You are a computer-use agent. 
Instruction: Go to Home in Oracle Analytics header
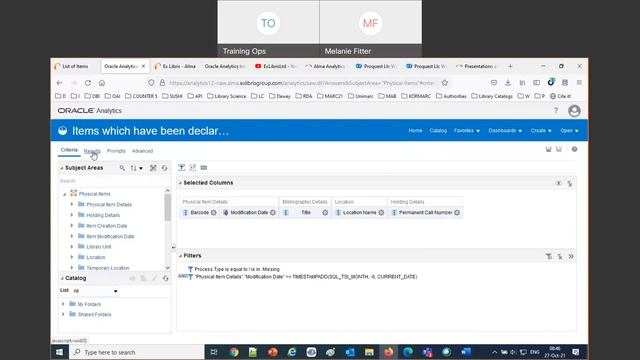click(415, 131)
